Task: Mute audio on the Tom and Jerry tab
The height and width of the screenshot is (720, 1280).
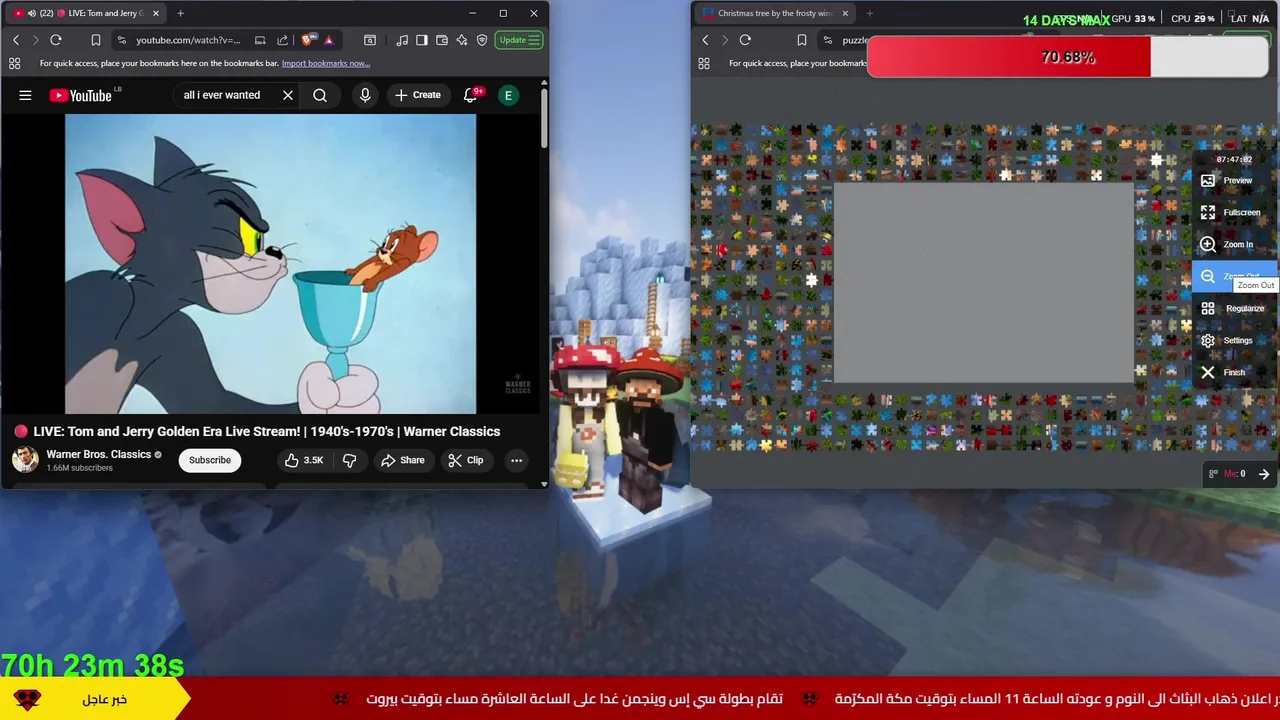Action: click(x=32, y=13)
